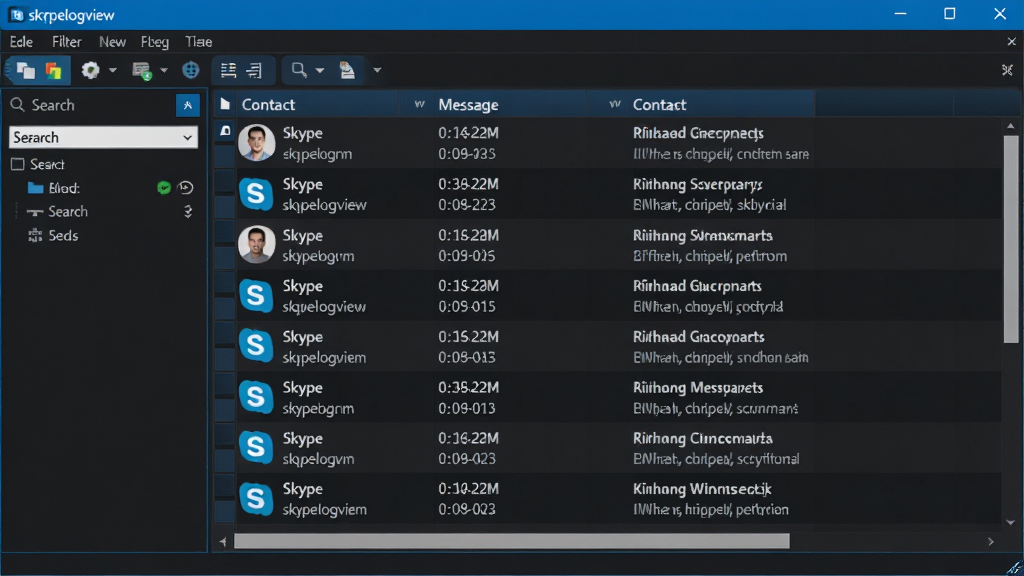This screenshot has height=576, width=1024.
Task: Click the window resize grip at bottom corner
Action: point(1014,567)
